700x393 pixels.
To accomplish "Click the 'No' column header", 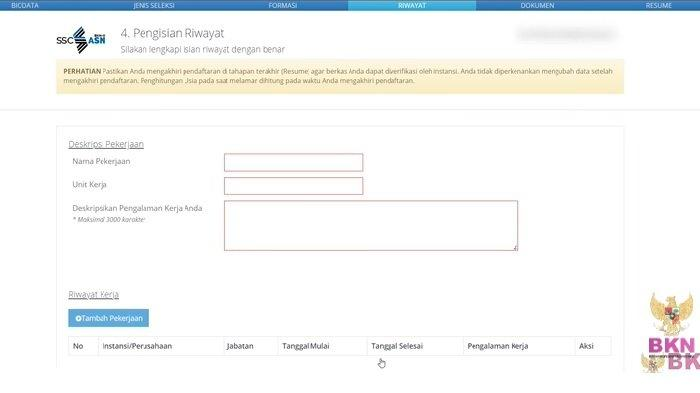I will 78,346.
